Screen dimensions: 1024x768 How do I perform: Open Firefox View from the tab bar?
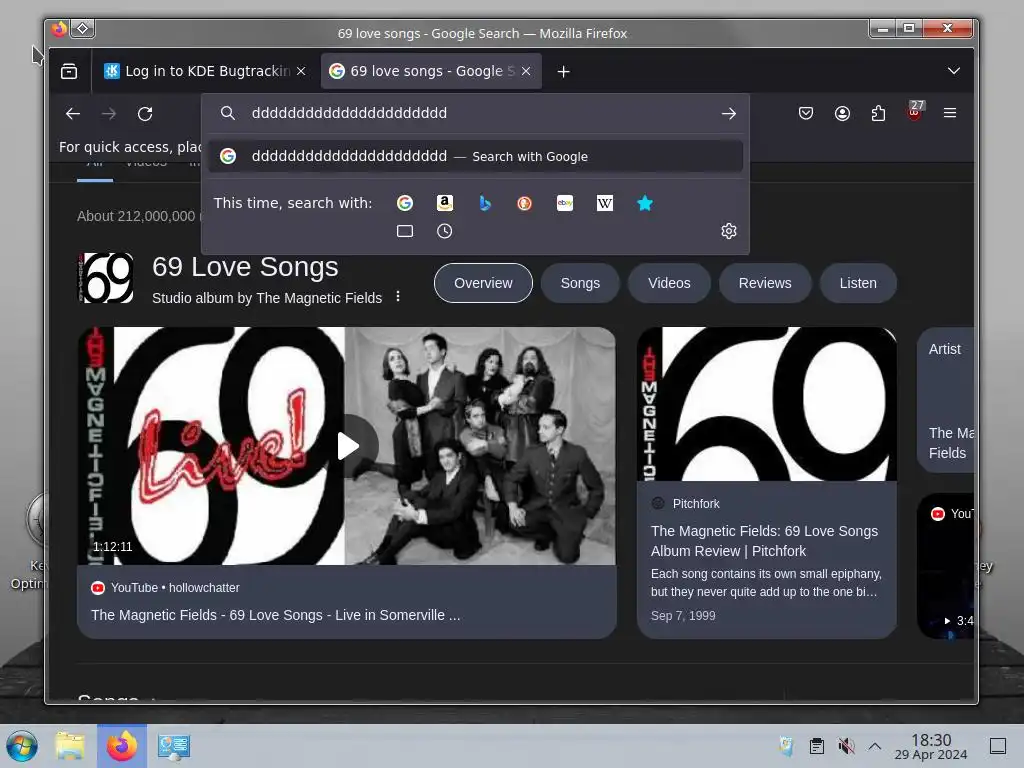point(69,71)
